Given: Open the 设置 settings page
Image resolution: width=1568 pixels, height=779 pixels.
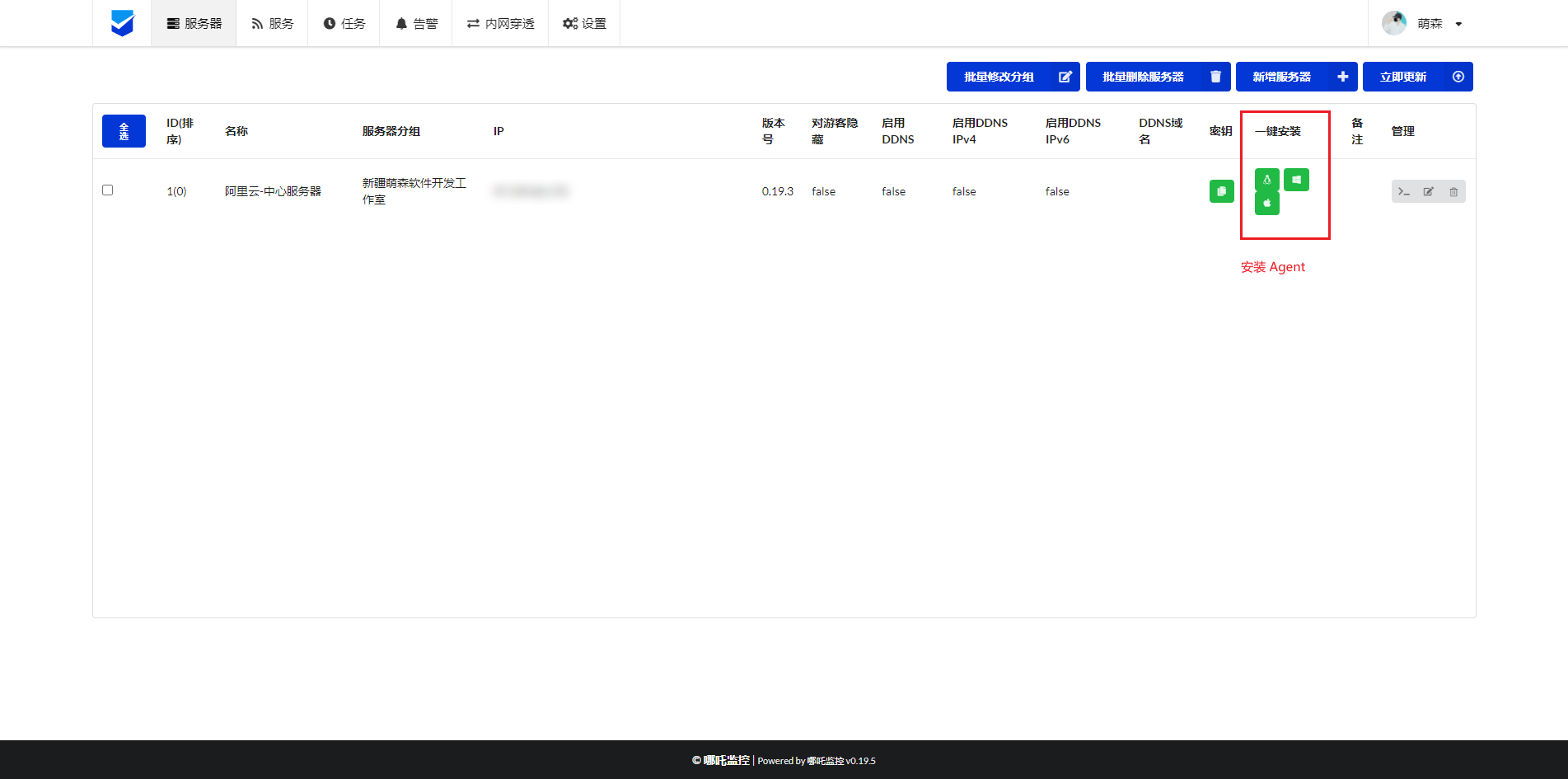Looking at the screenshot, I should [584, 23].
